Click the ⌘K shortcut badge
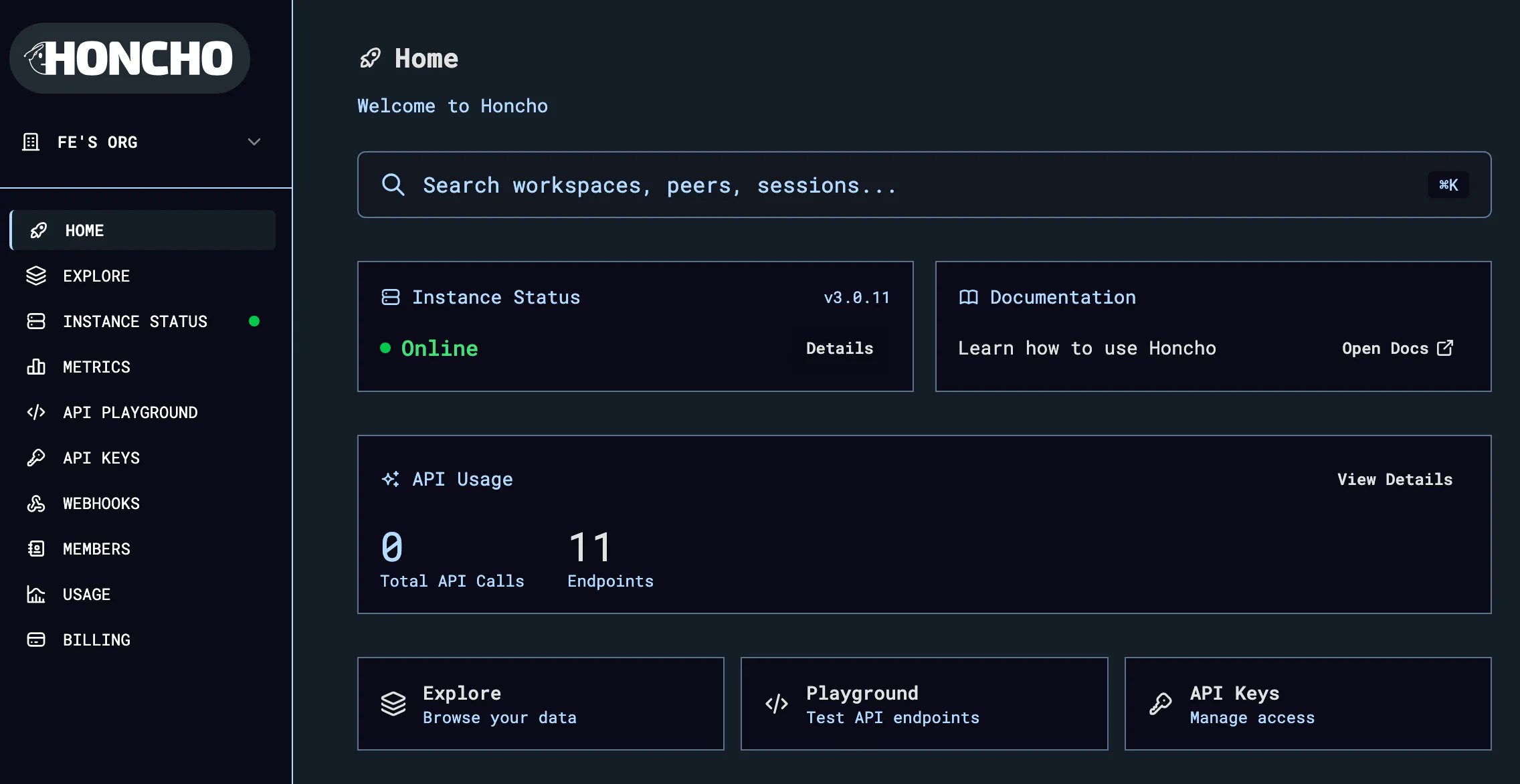1520x784 pixels. pyautogui.click(x=1448, y=185)
